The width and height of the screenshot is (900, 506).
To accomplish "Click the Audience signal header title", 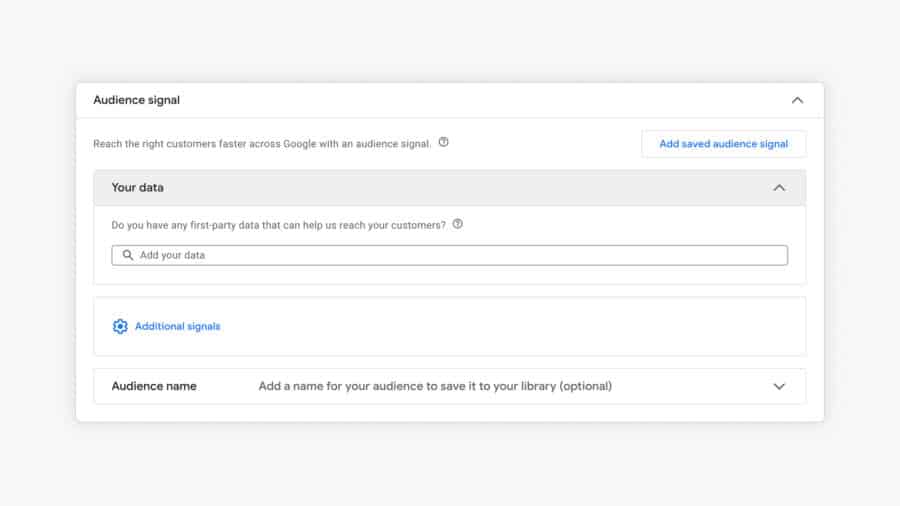I will (136, 100).
